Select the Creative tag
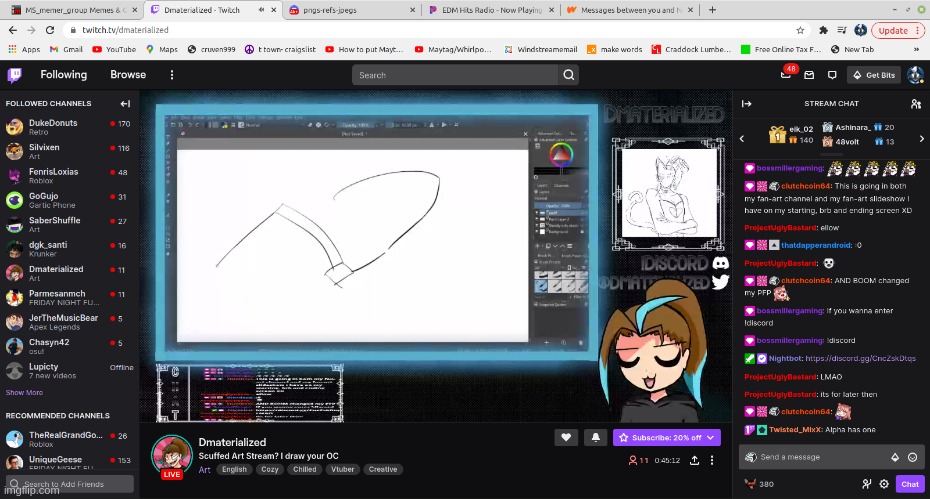 pyautogui.click(x=383, y=469)
